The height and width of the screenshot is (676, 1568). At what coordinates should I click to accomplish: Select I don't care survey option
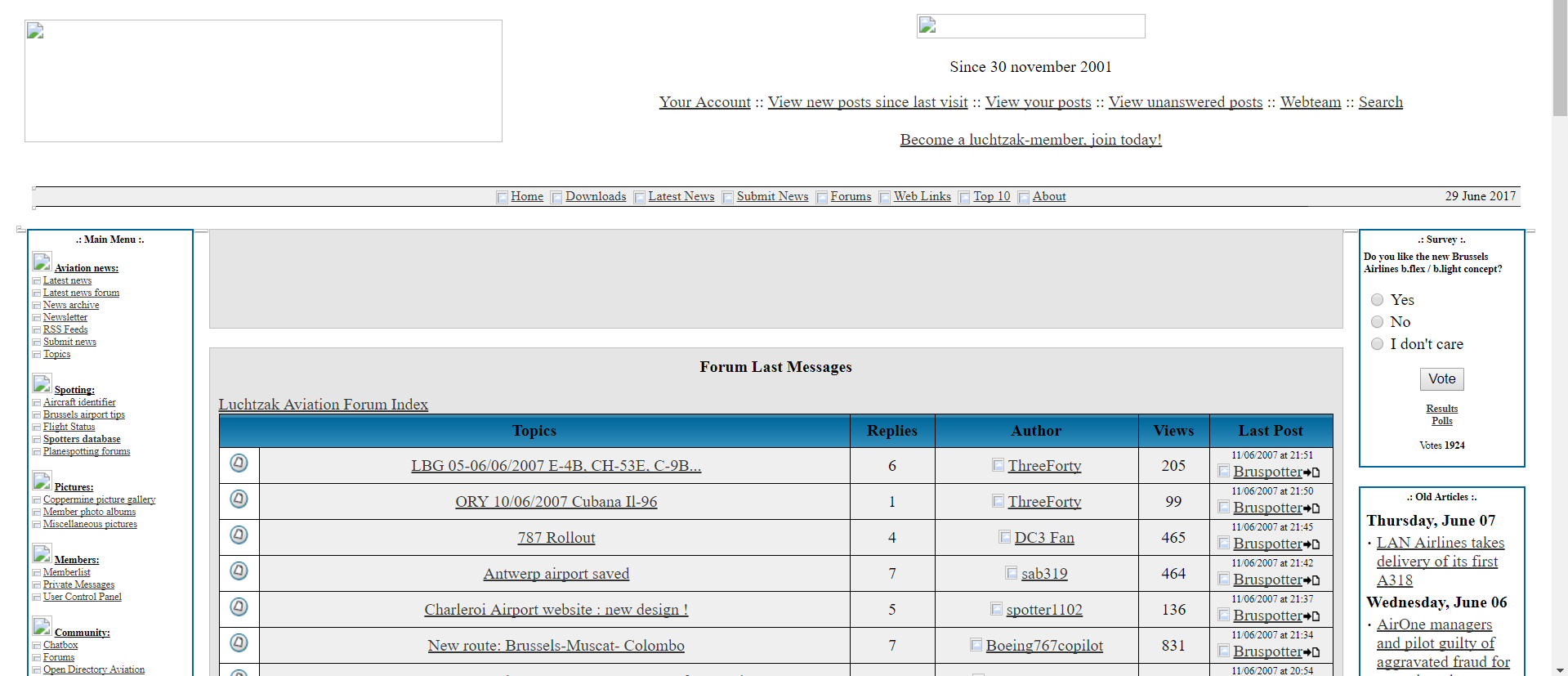coord(1377,344)
